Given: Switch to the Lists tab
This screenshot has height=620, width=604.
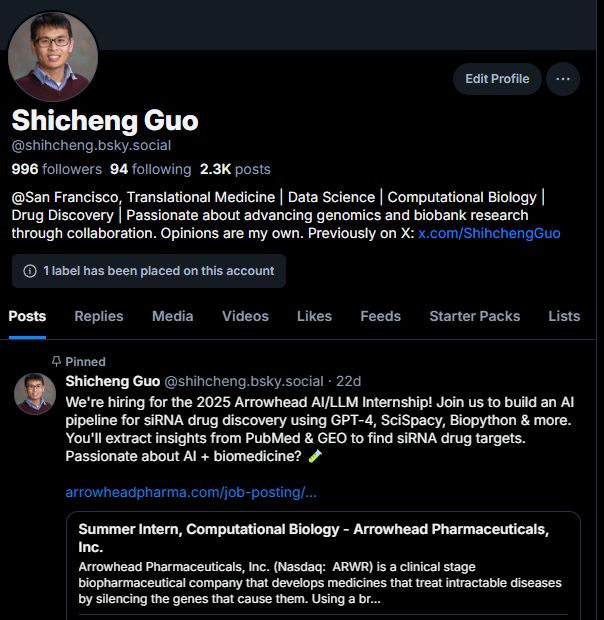Looking at the screenshot, I should tap(564, 316).
